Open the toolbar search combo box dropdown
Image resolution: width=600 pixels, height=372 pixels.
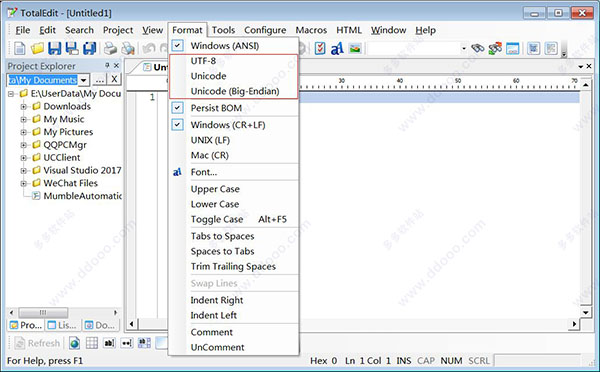point(463,49)
